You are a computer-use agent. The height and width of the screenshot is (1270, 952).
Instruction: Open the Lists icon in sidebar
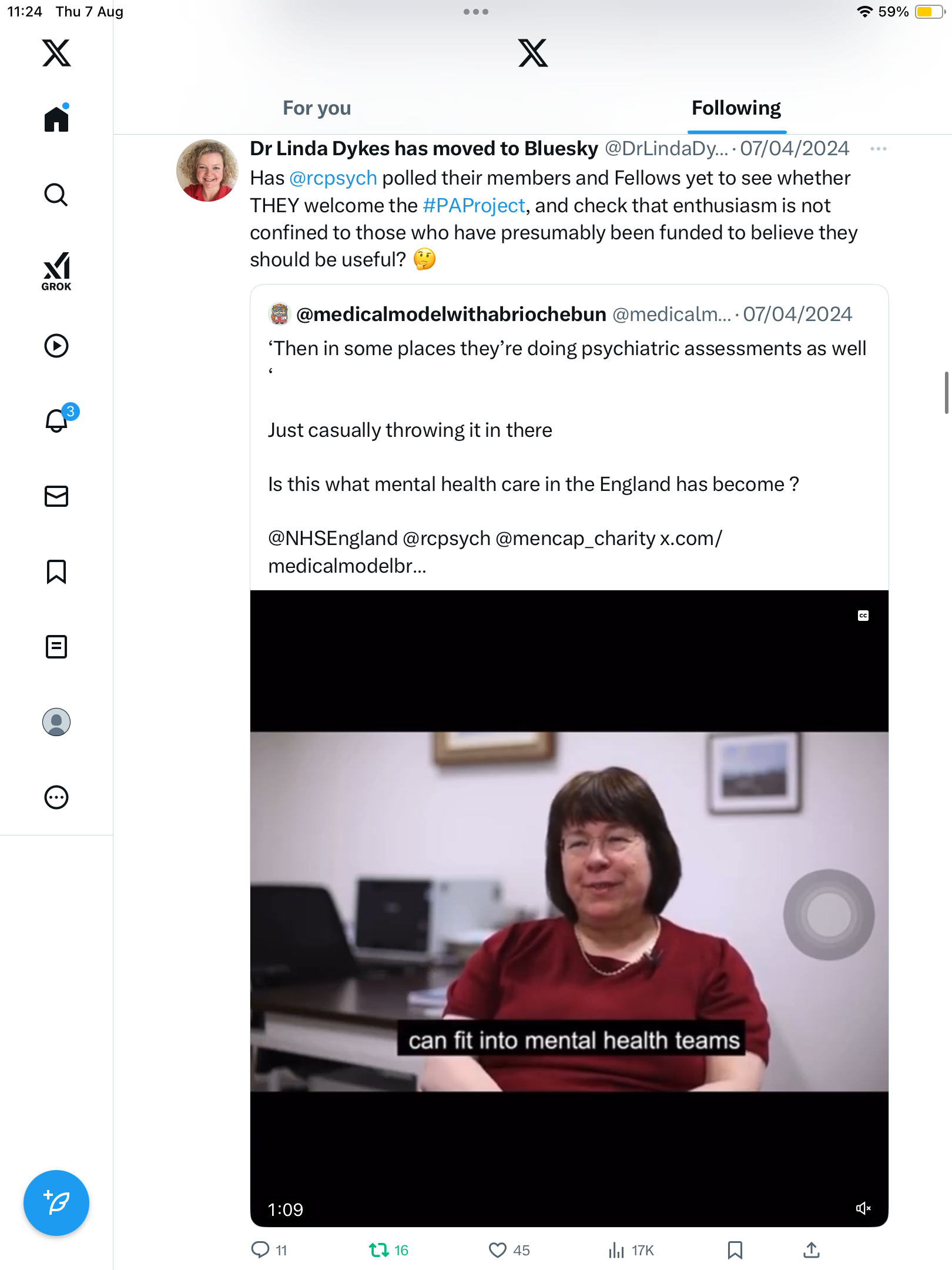click(x=56, y=647)
